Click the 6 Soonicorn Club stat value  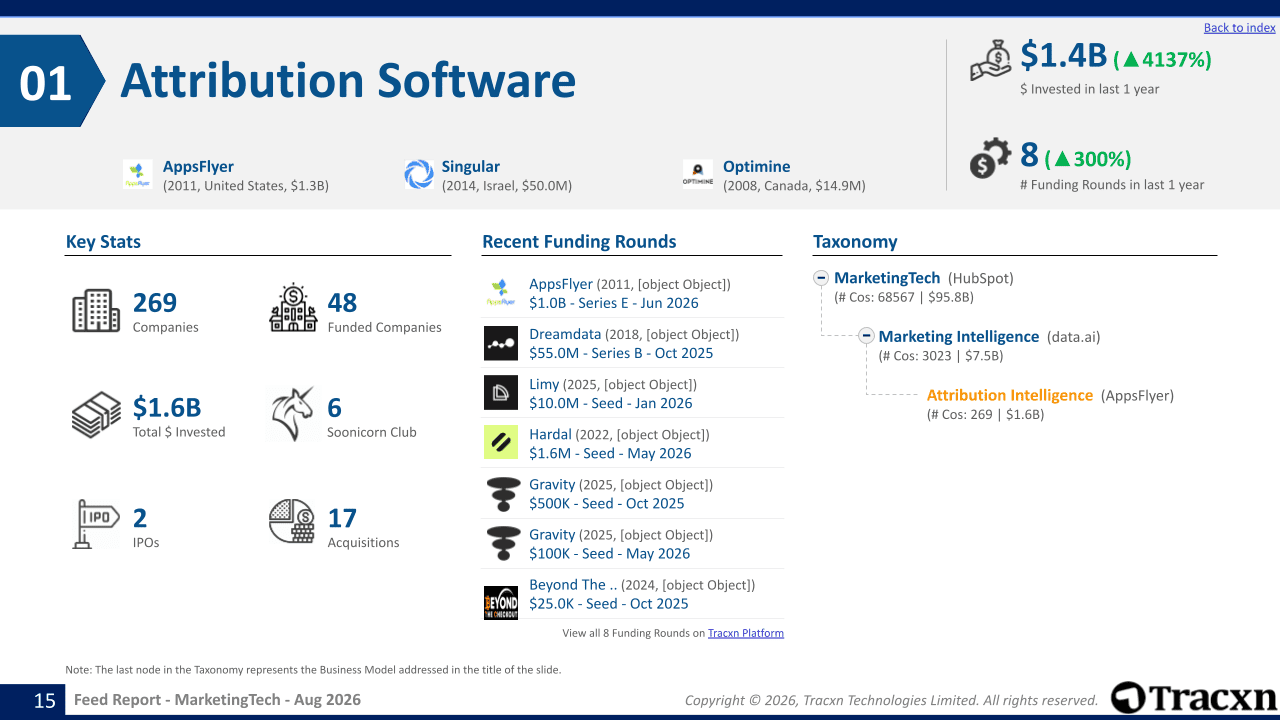[x=334, y=407]
